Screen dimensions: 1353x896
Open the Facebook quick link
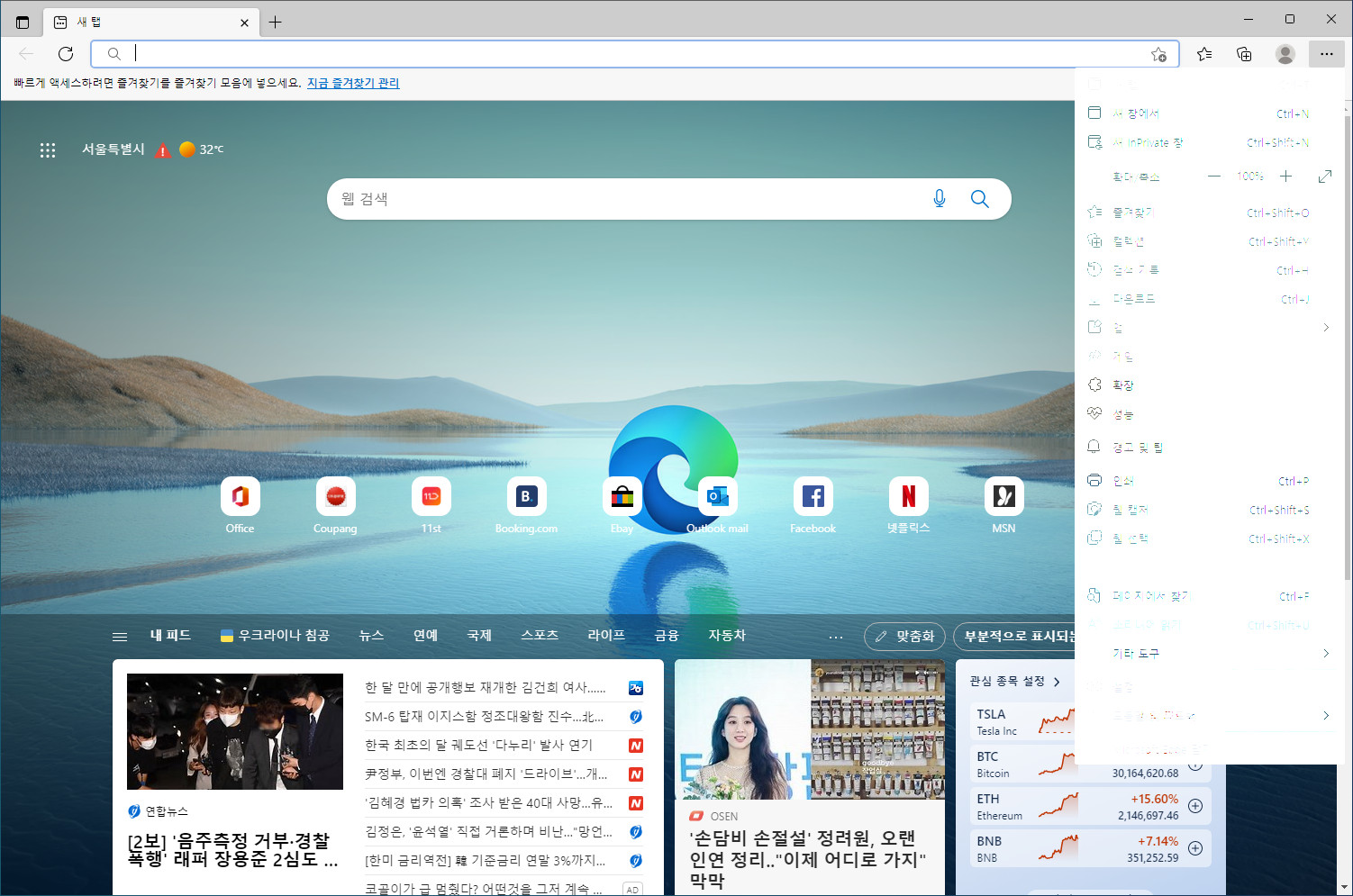[x=813, y=506]
